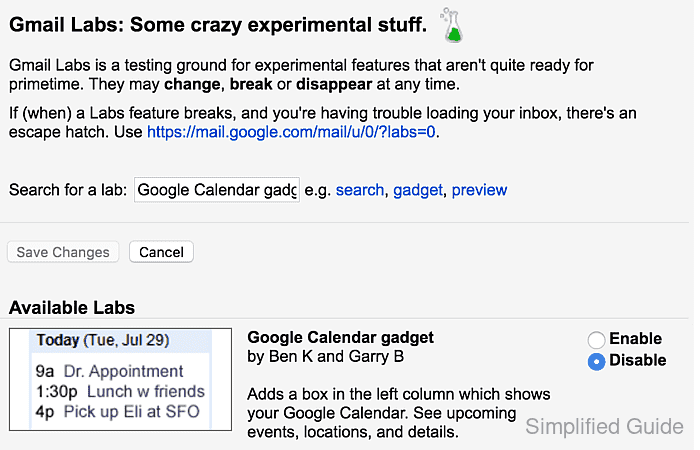Click the Disable label text
Viewport: 700px width, 450px height.
click(x=638, y=360)
